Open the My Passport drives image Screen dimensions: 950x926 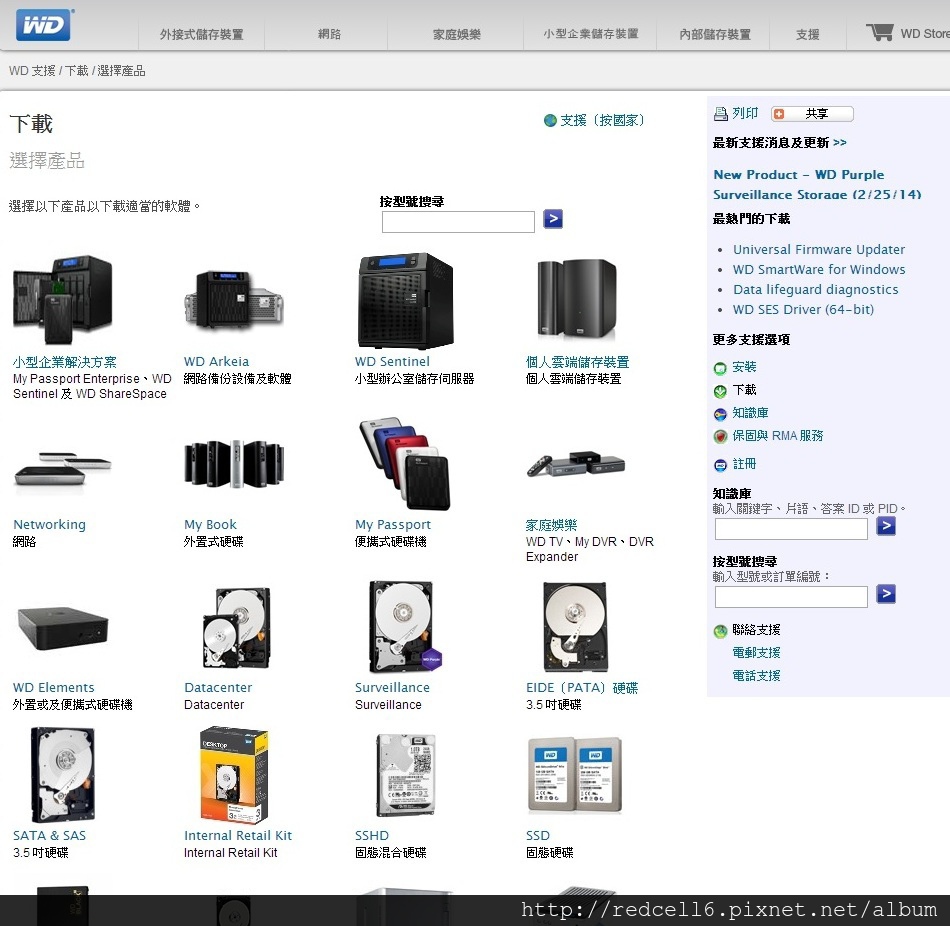click(x=405, y=464)
